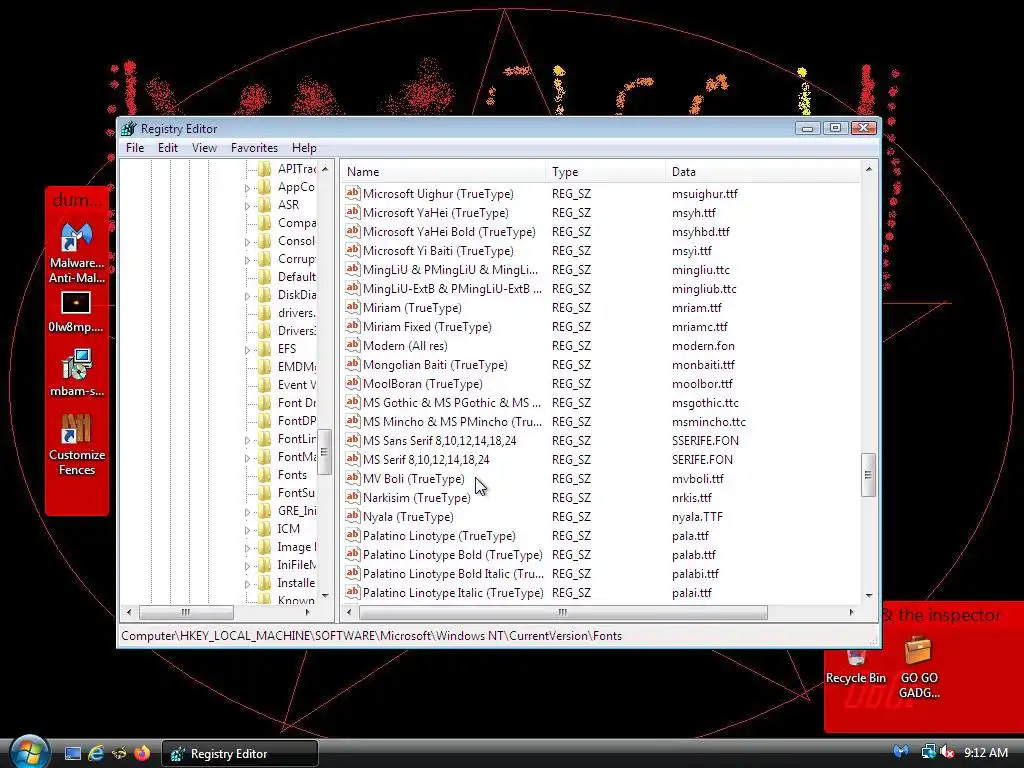Select the MS Sans Serif 8,10,12,14,18,24 value
Screen dimensions: 1024x768
440,440
